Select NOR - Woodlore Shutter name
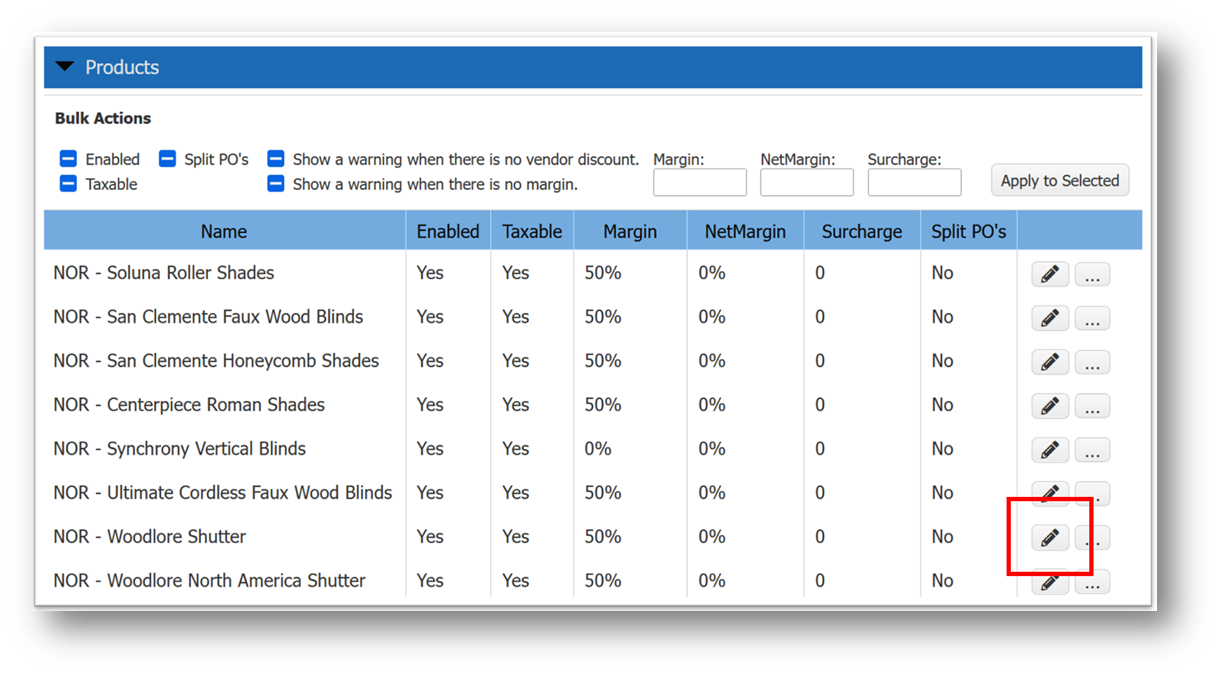Screen dimensions: 1222x676 coord(150,537)
